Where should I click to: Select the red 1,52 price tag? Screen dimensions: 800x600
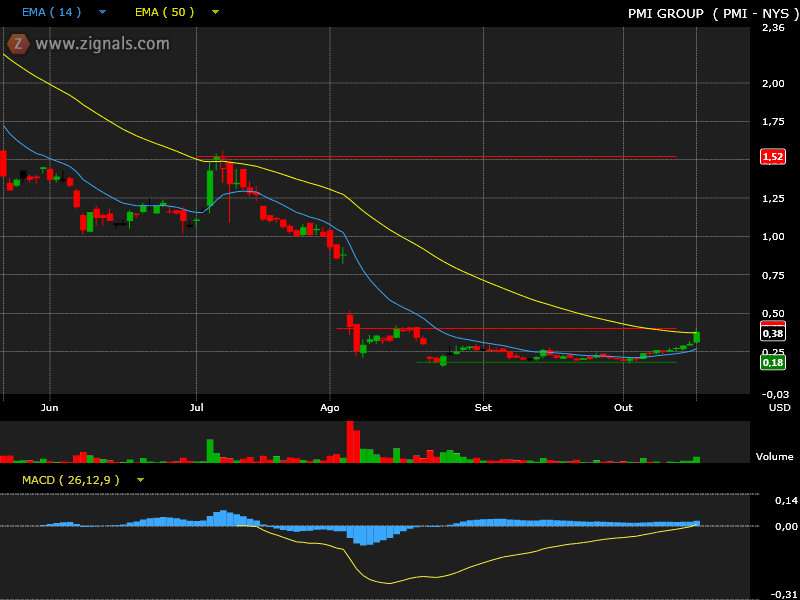coord(772,156)
